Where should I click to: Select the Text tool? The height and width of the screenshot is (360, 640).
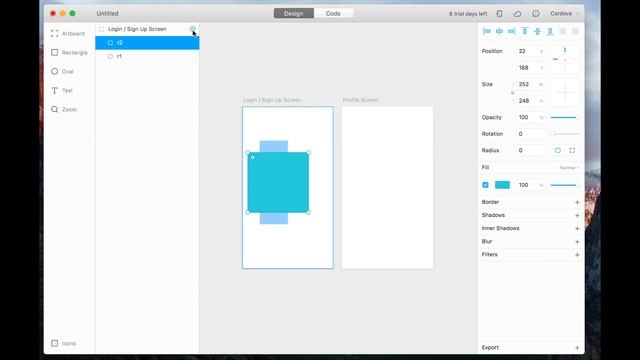coord(62,91)
